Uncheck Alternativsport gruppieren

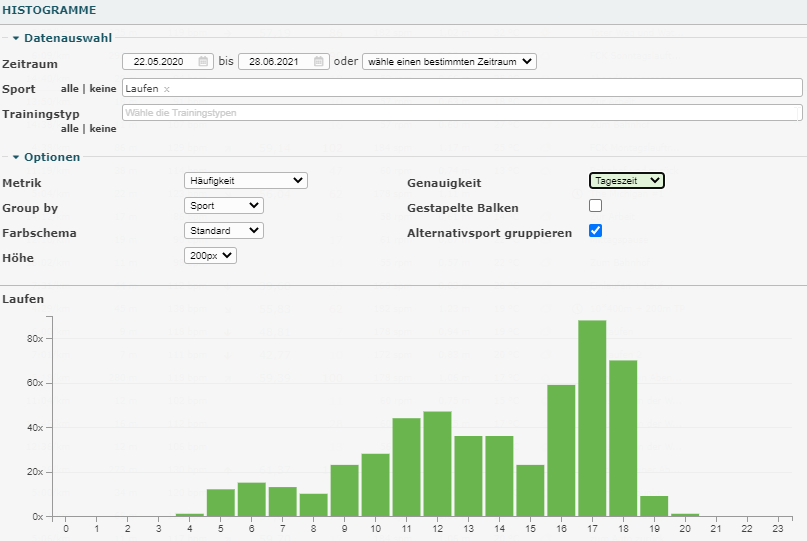click(595, 231)
